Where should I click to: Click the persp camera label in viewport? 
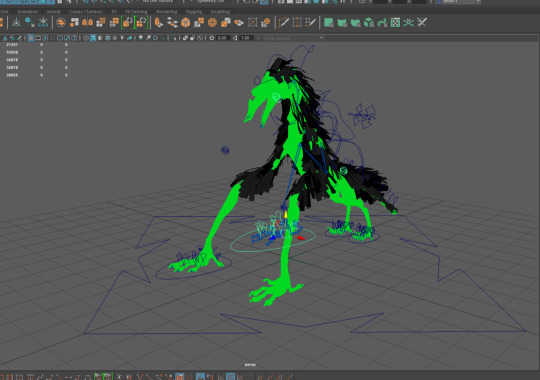250,364
